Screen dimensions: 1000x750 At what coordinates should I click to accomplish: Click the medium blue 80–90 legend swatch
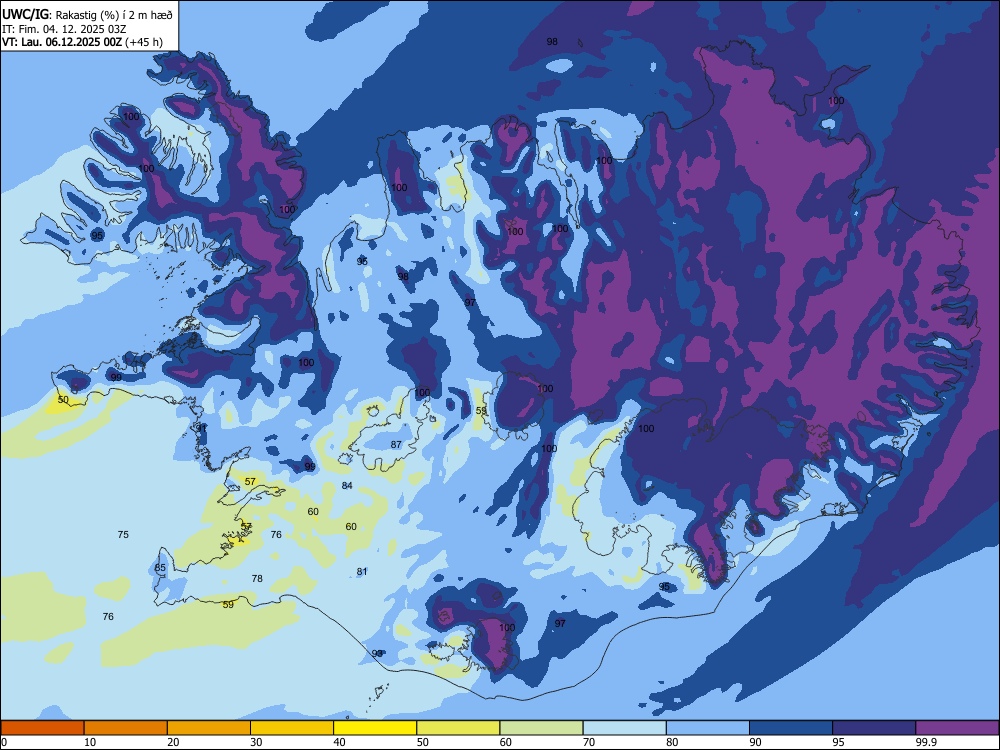[x=708, y=728]
